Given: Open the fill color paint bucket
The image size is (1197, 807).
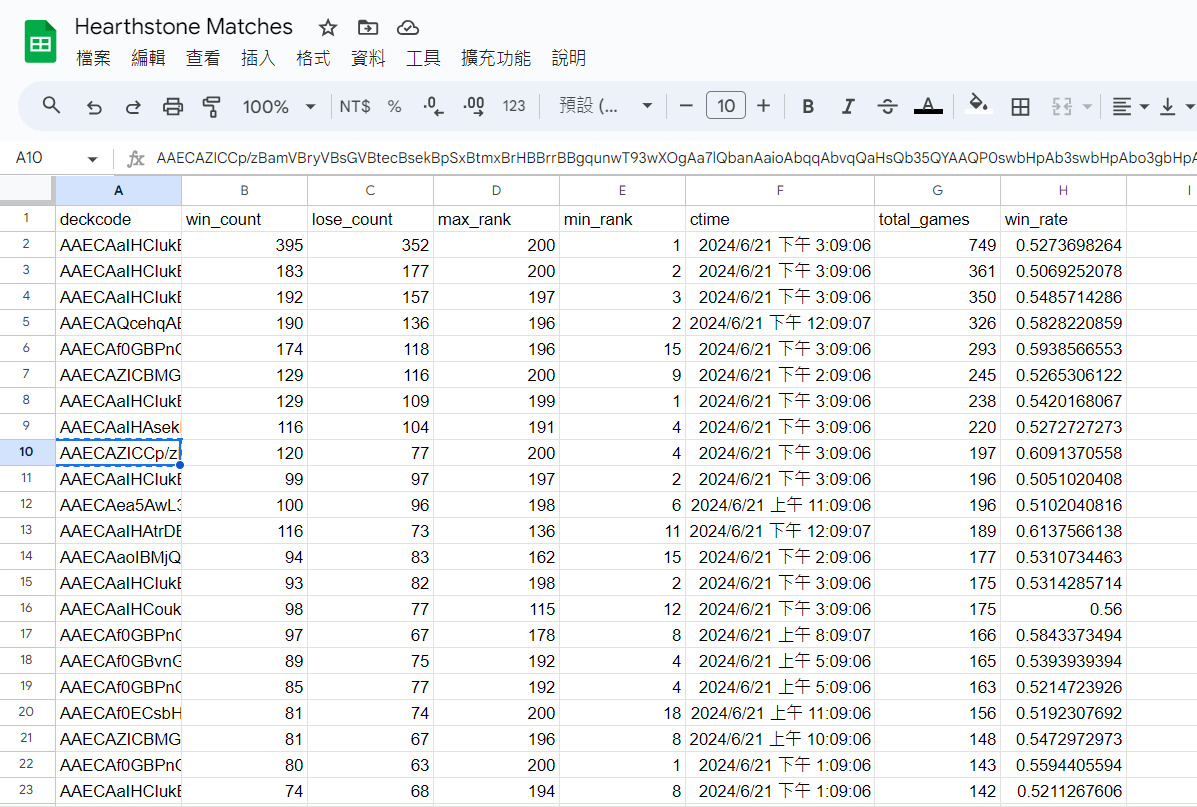Looking at the screenshot, I should (979, 105).
